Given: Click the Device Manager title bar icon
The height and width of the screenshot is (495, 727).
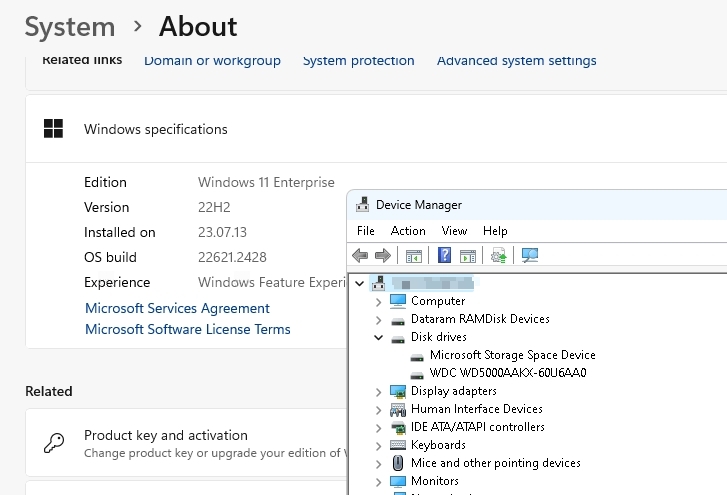Looking at the screenshot, I should pos(363,204).
